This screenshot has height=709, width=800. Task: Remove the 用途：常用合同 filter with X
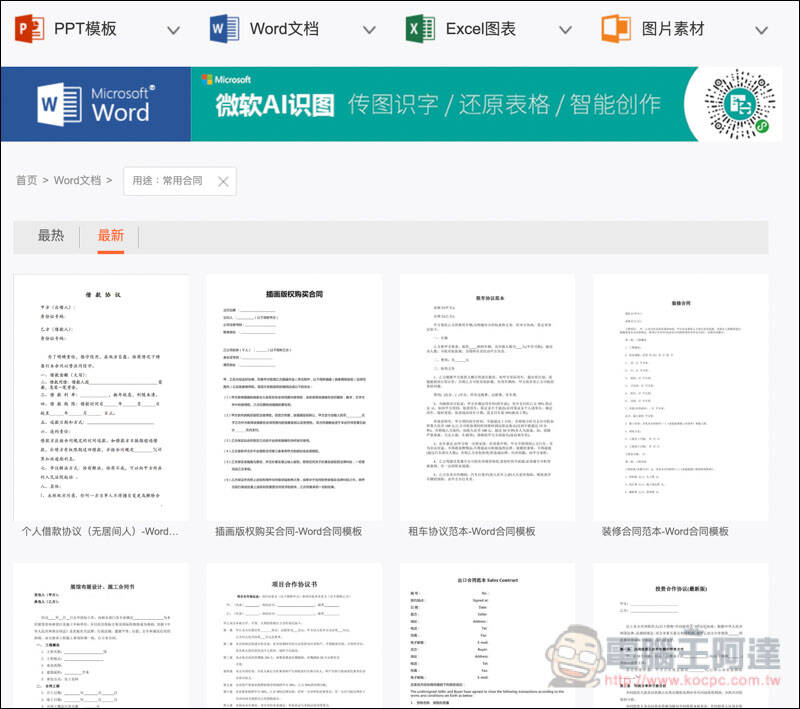tap(223, 182)
